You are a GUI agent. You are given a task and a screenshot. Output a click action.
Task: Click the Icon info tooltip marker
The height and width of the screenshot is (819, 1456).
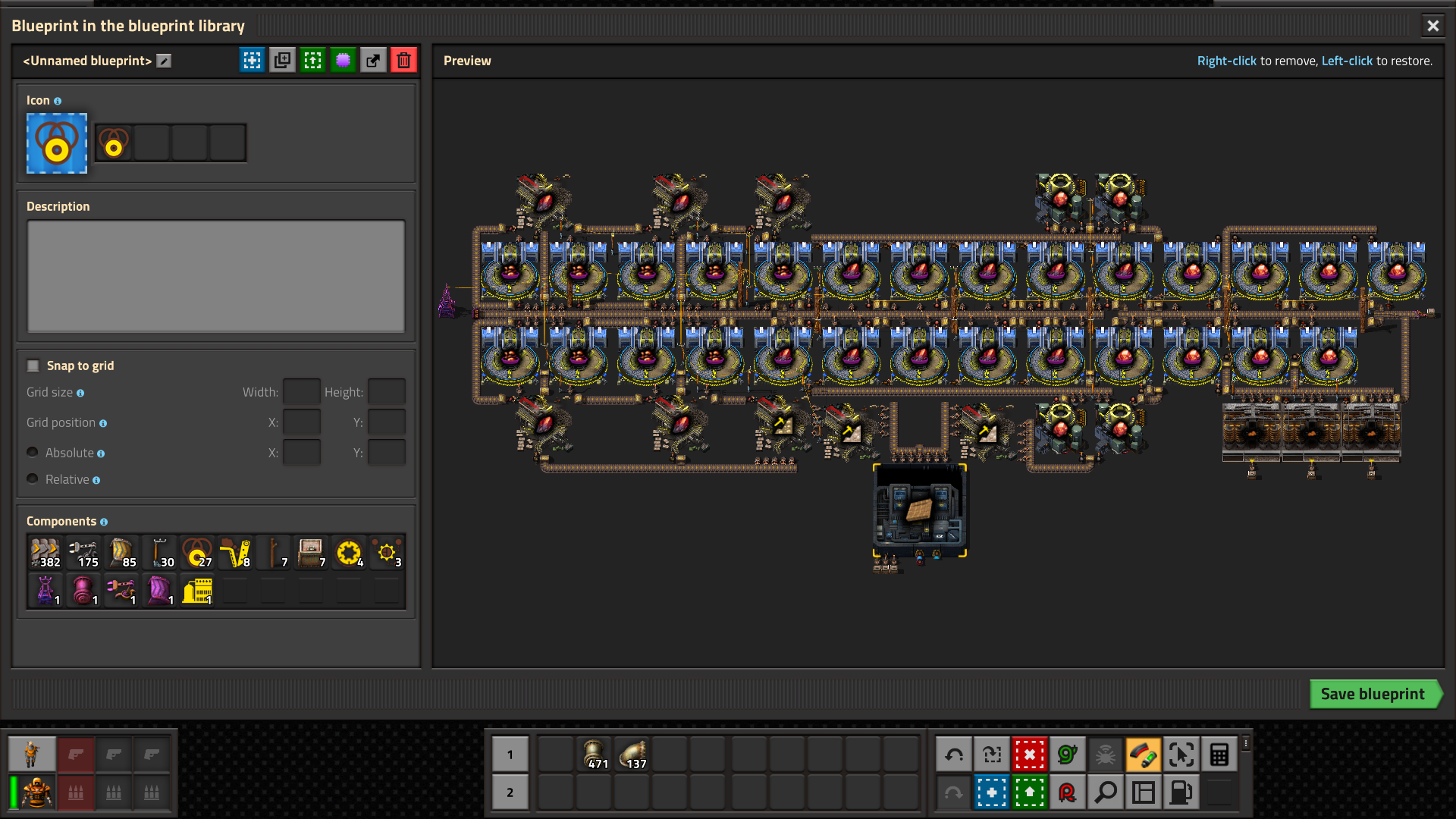tap(58, 101)
